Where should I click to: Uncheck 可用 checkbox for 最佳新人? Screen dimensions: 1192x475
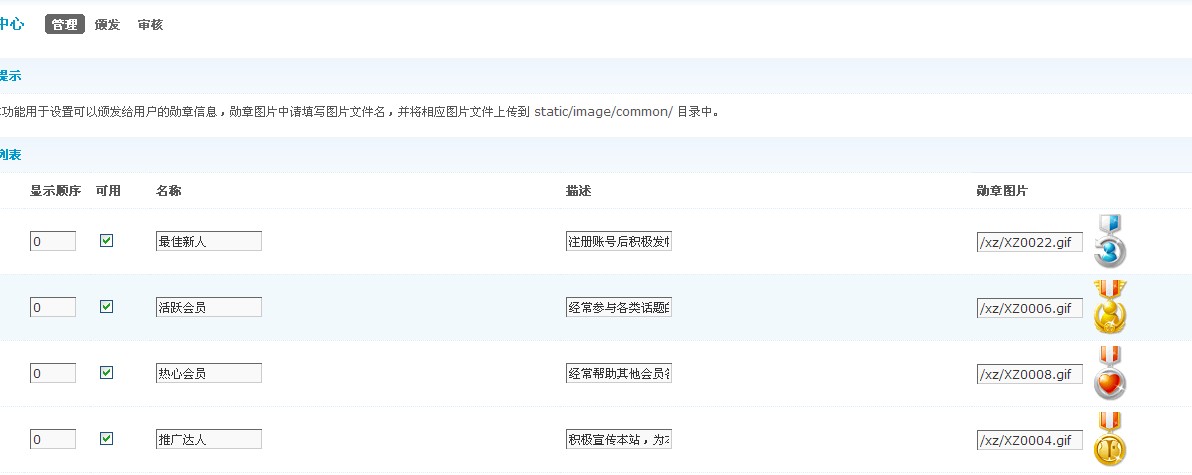point(106,241)
